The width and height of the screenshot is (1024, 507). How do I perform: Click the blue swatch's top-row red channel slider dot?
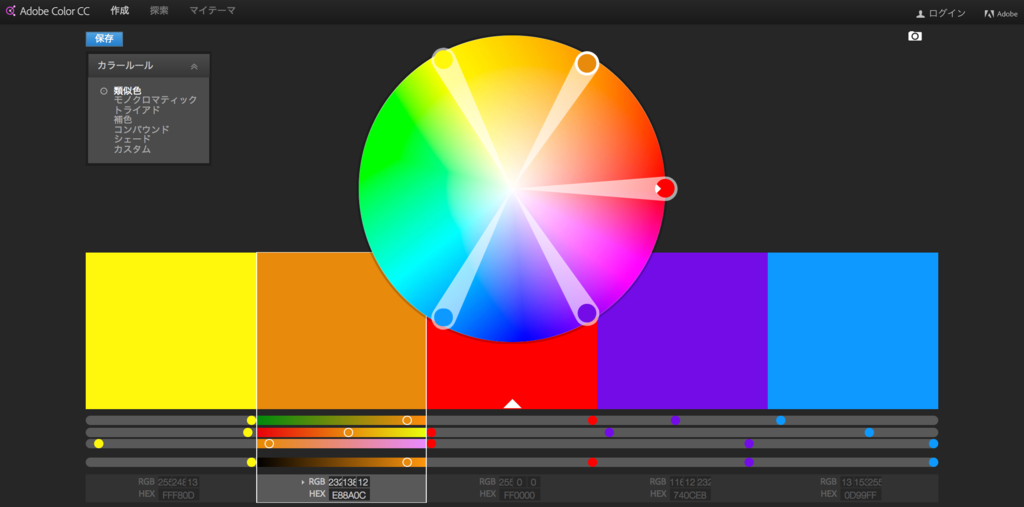780,420
